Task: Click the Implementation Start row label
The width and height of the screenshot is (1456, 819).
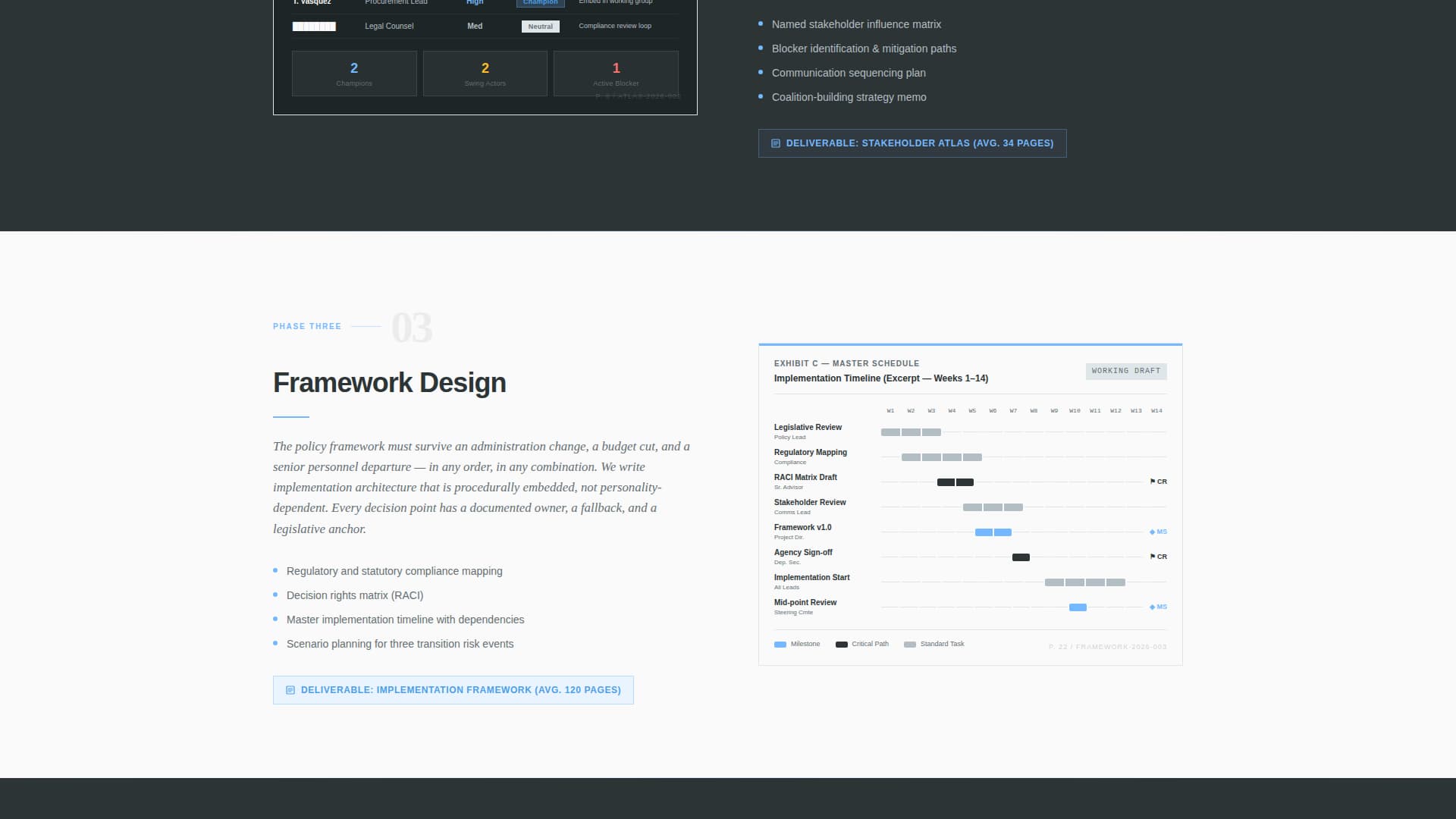Action: 811,577
